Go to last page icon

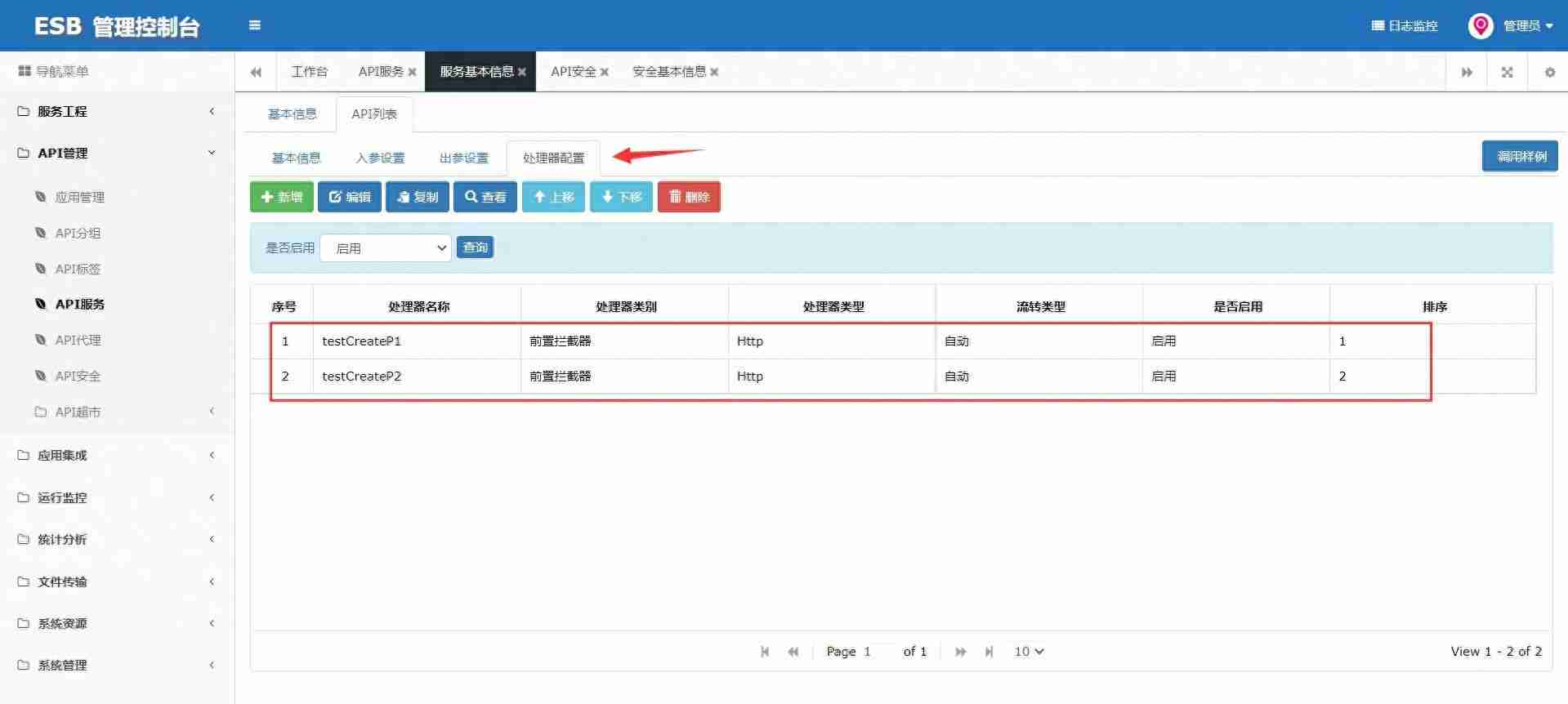989,652
